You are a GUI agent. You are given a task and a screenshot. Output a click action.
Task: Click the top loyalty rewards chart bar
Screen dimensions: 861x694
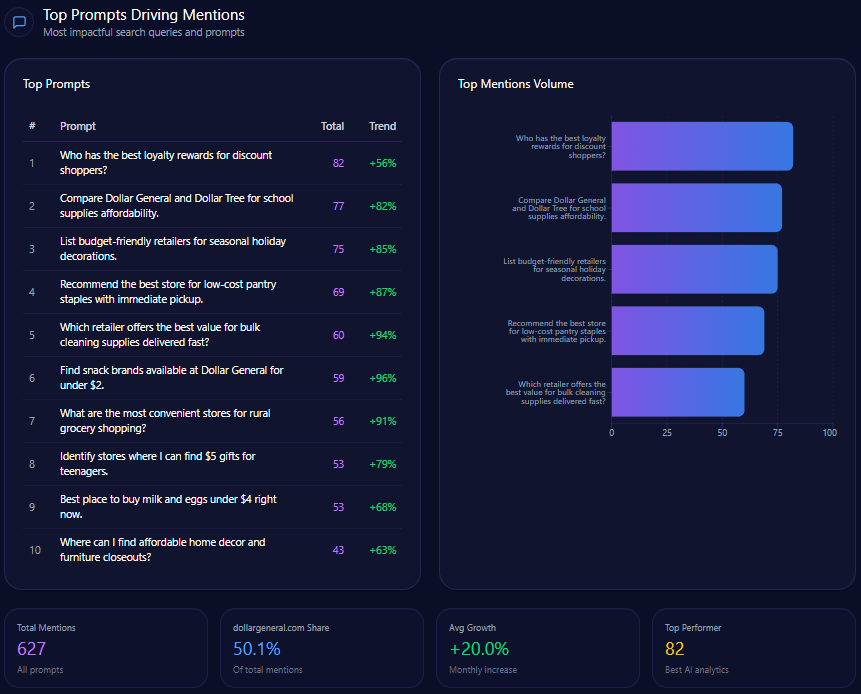click(x=701, y=147)
